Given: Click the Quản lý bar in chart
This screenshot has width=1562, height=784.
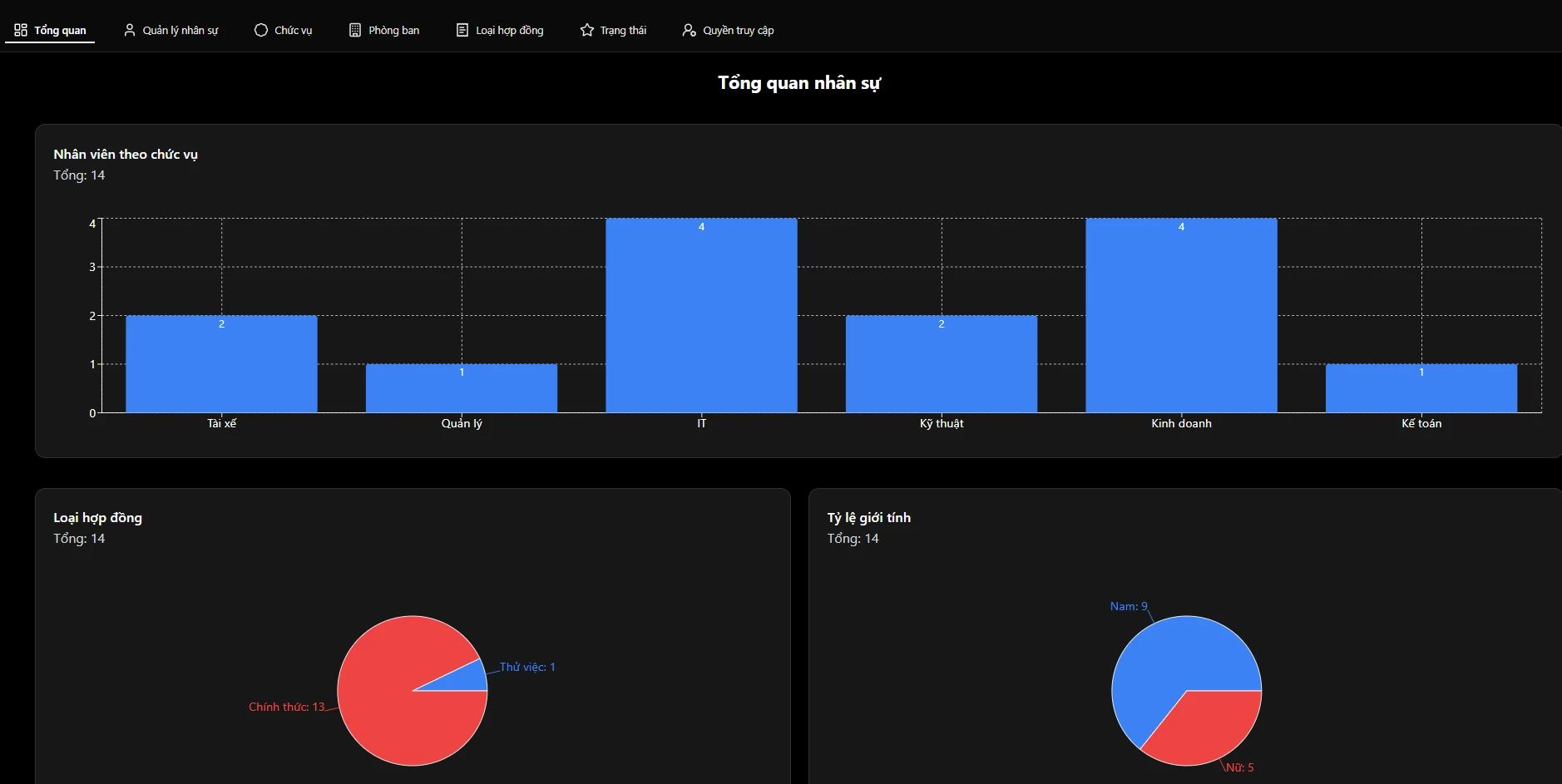Looking at the screenshot, I should (x=462, y=388).
